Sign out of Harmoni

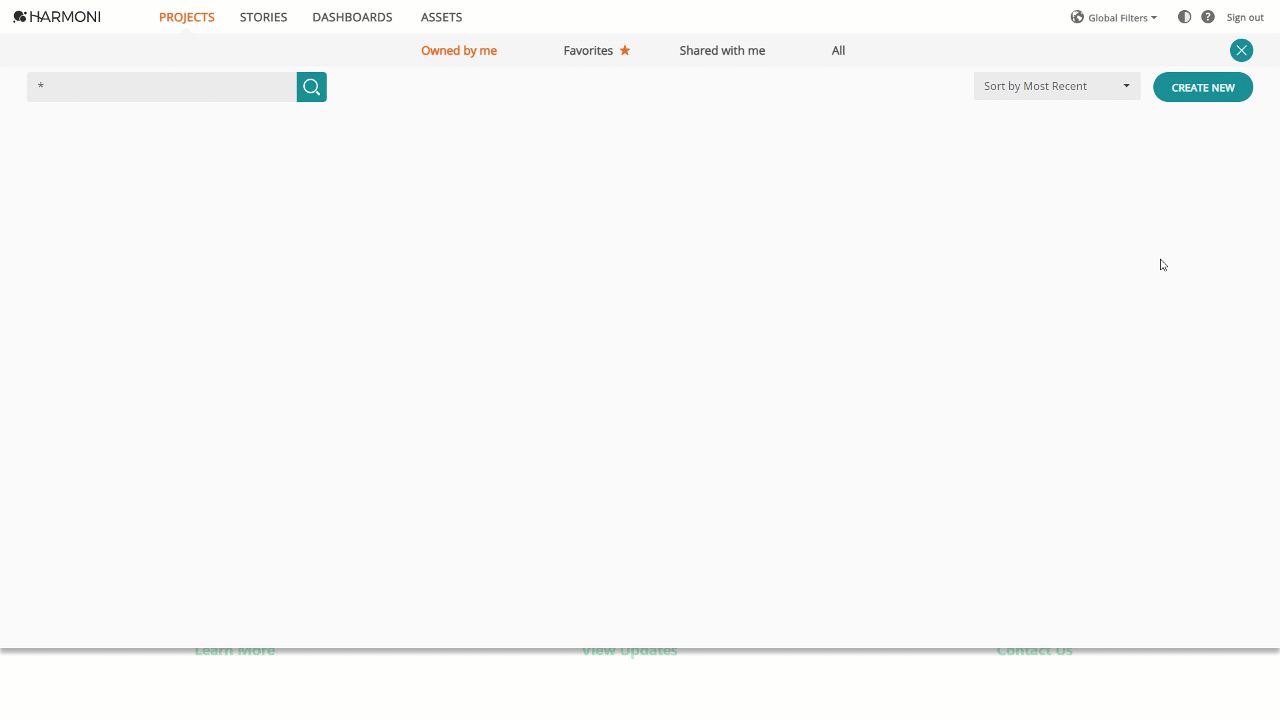point(1244,17)
